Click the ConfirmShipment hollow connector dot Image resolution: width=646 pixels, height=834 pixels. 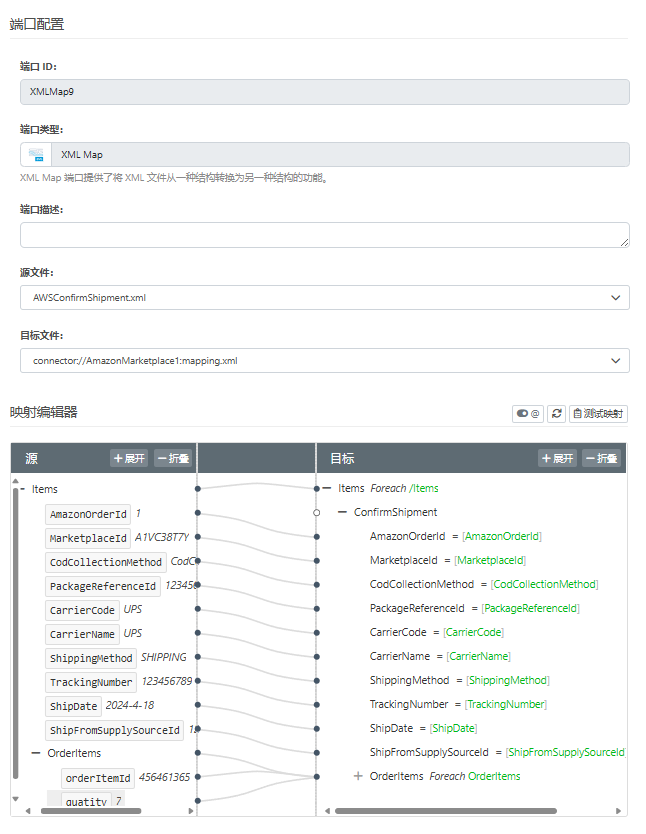(x=316, y=512)
